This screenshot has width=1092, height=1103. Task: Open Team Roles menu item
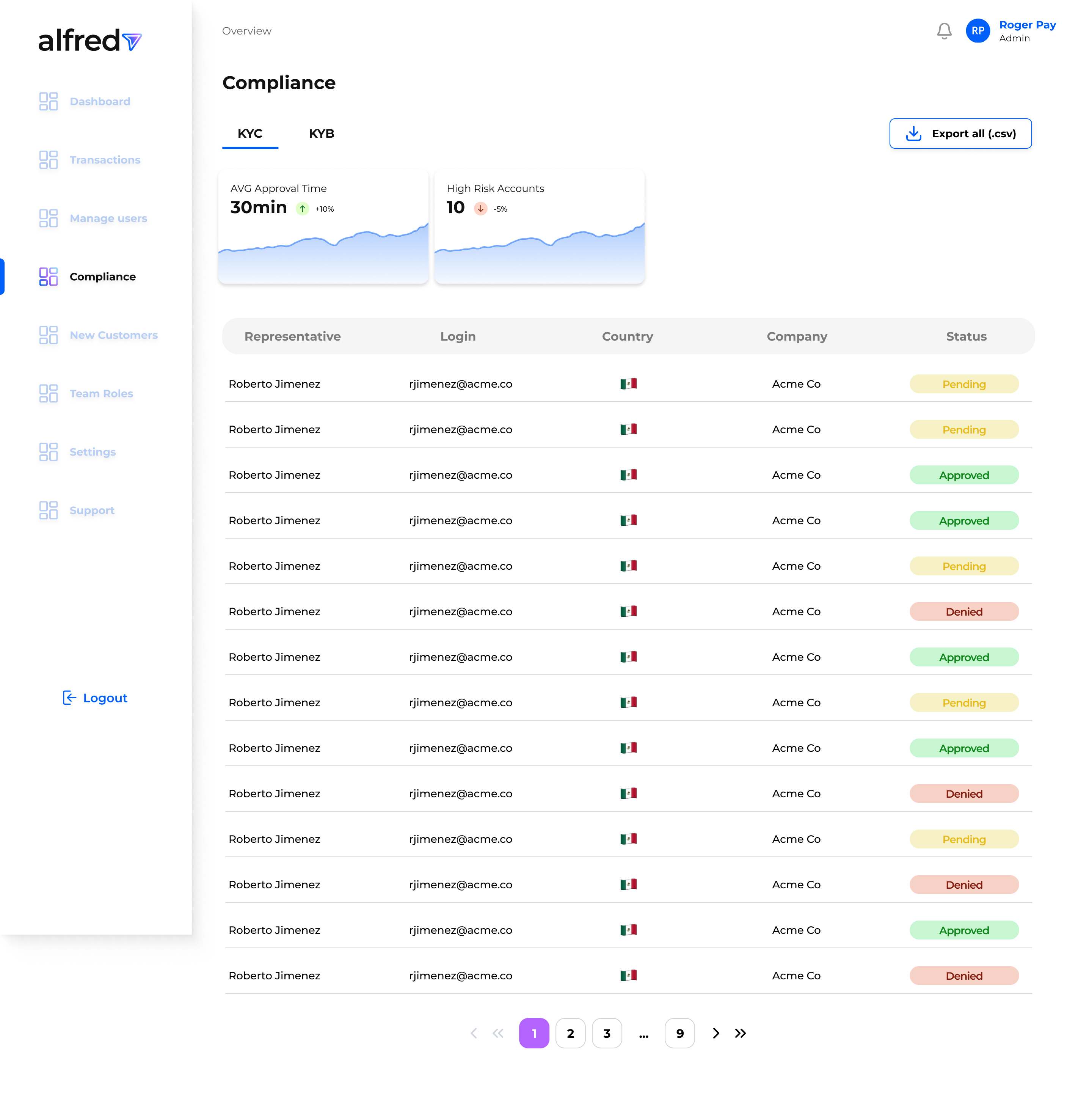101,393
